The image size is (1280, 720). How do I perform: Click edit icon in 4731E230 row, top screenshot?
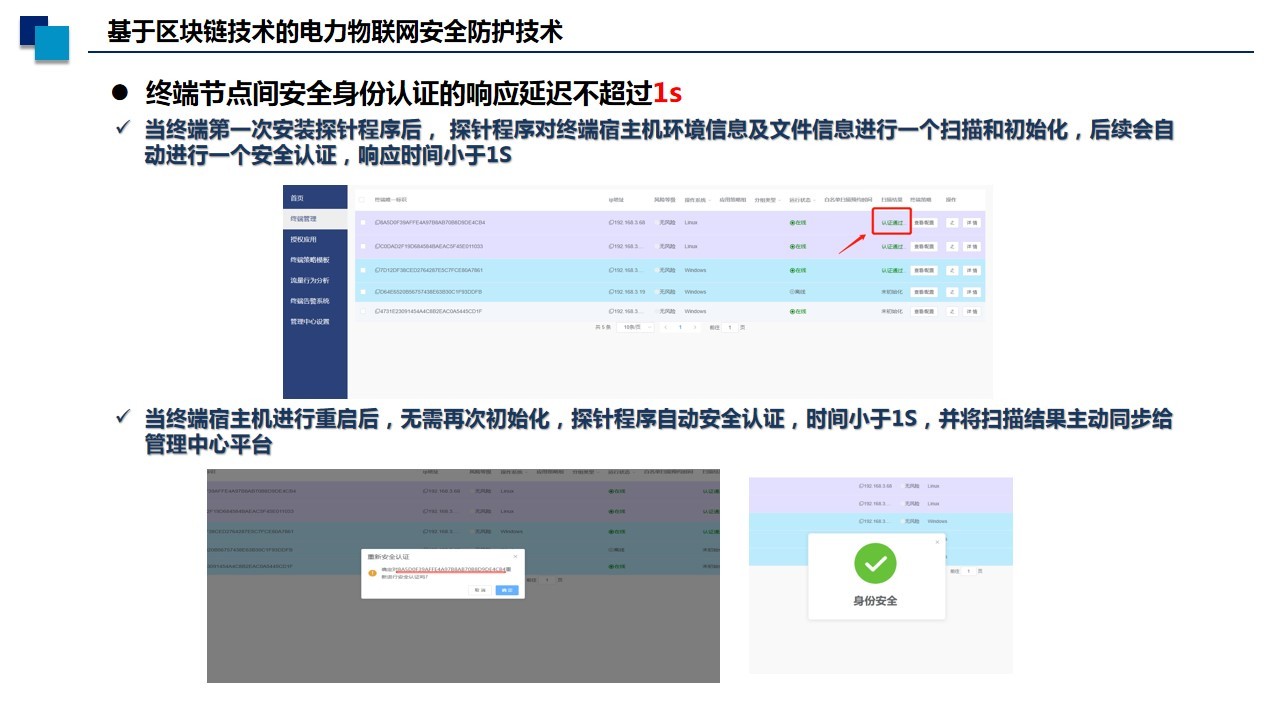pos(952,311)
